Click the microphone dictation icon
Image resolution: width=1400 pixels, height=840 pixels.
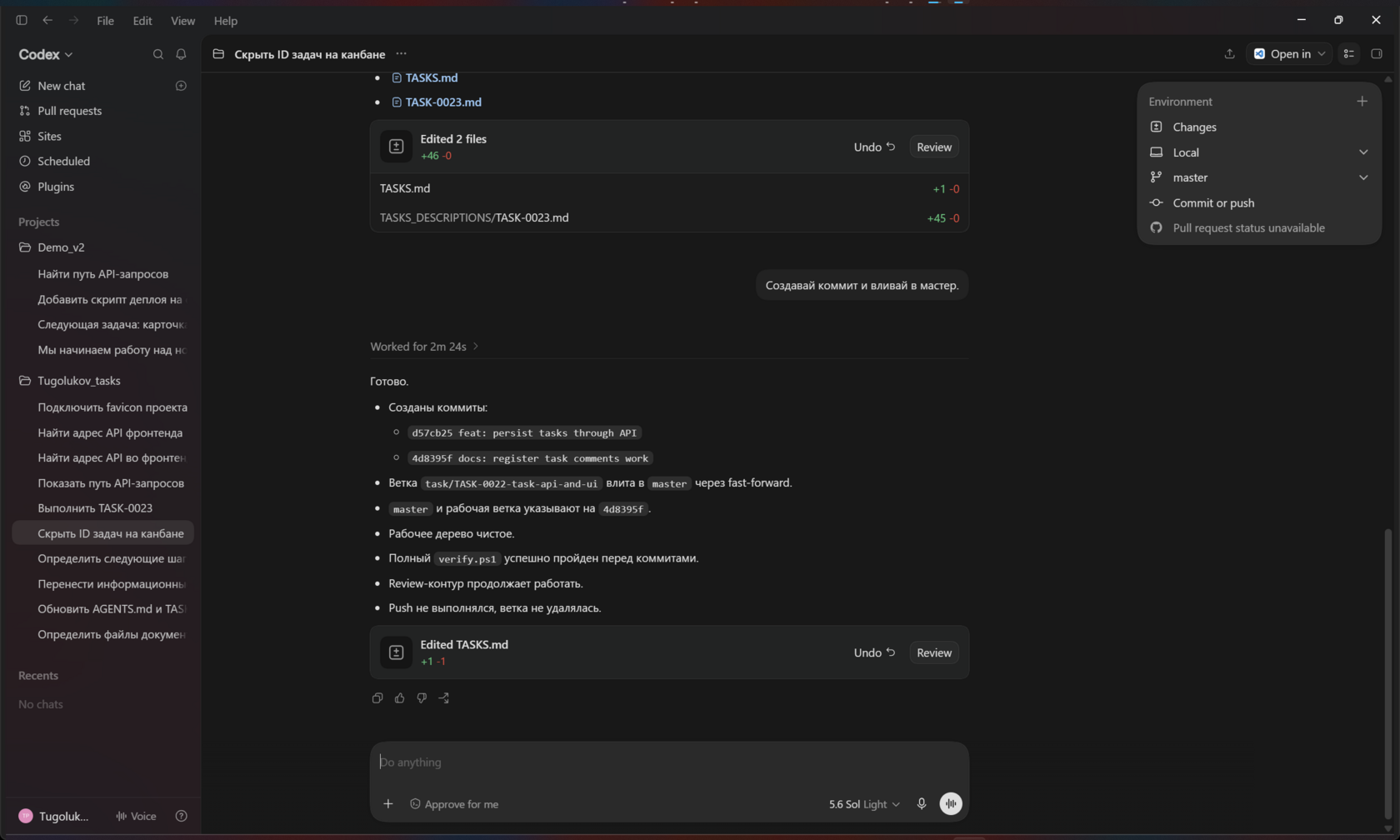click(922, 804)
